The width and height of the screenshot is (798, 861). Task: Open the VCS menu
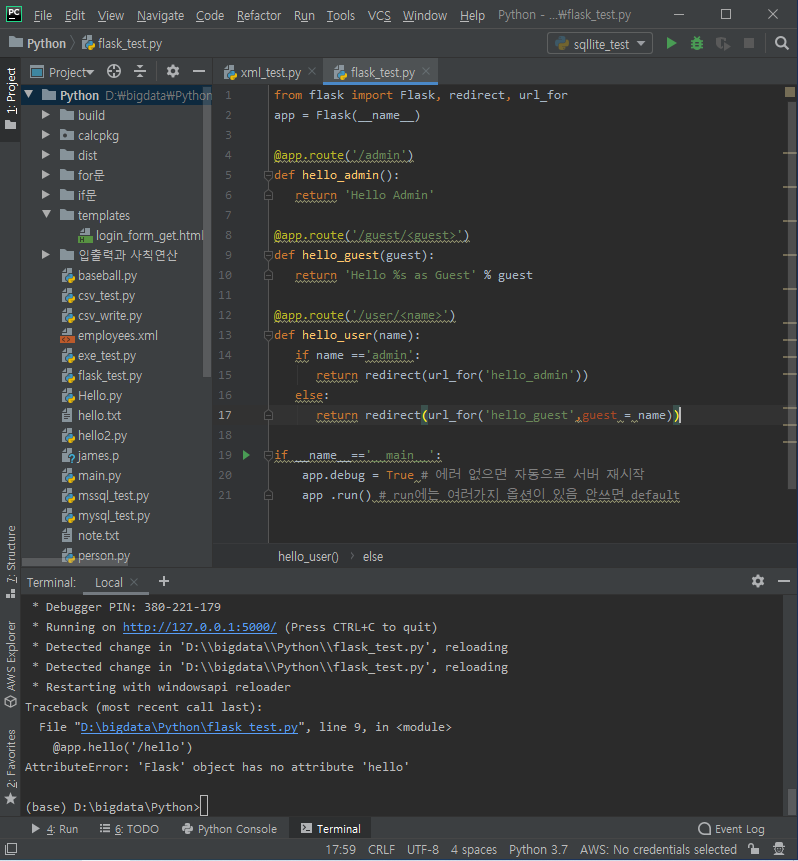tap(379, 15)
